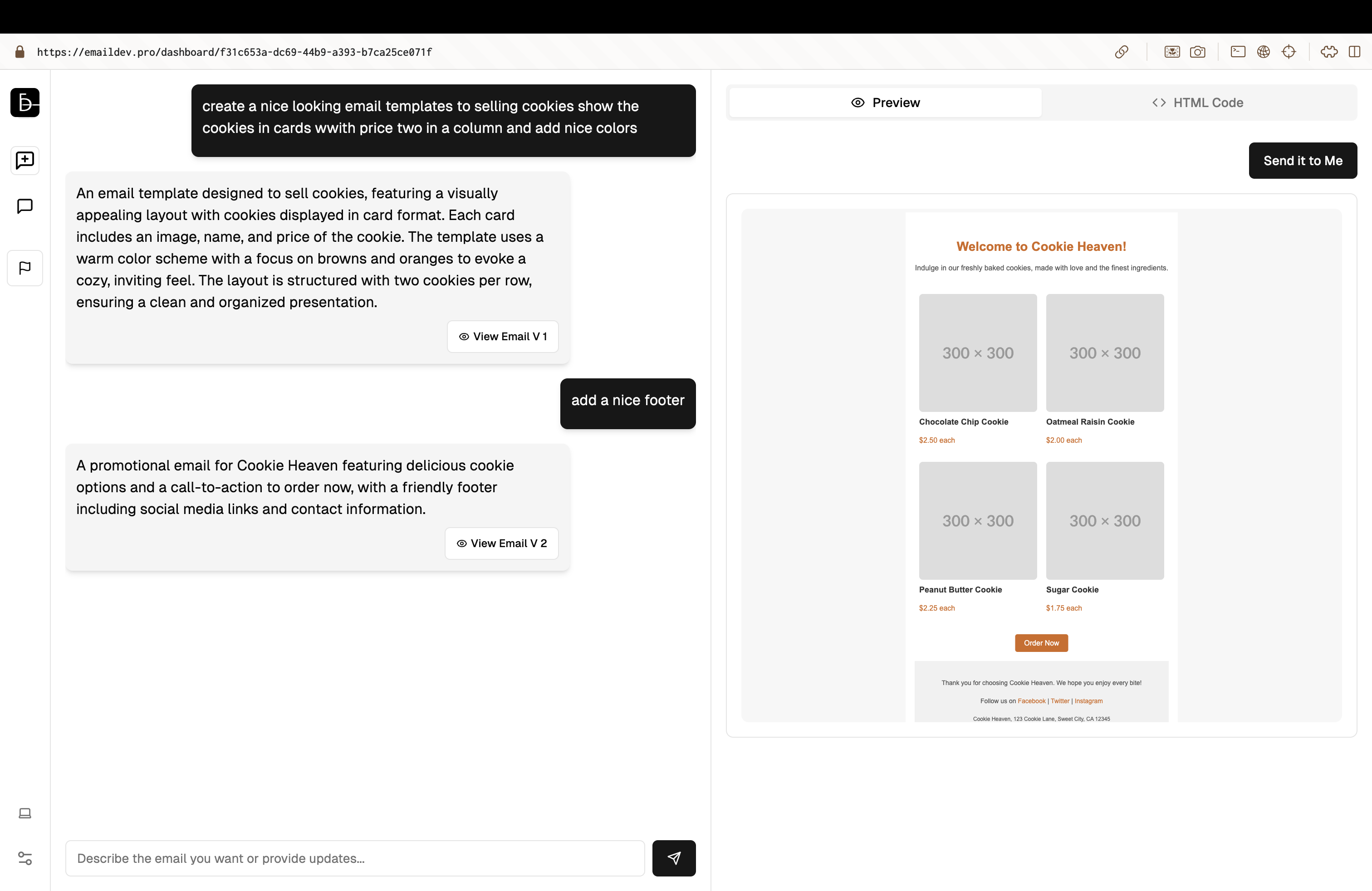Open View Email V 2
Viewport: 1372px width, 891px height.
(x=501, y=543)
